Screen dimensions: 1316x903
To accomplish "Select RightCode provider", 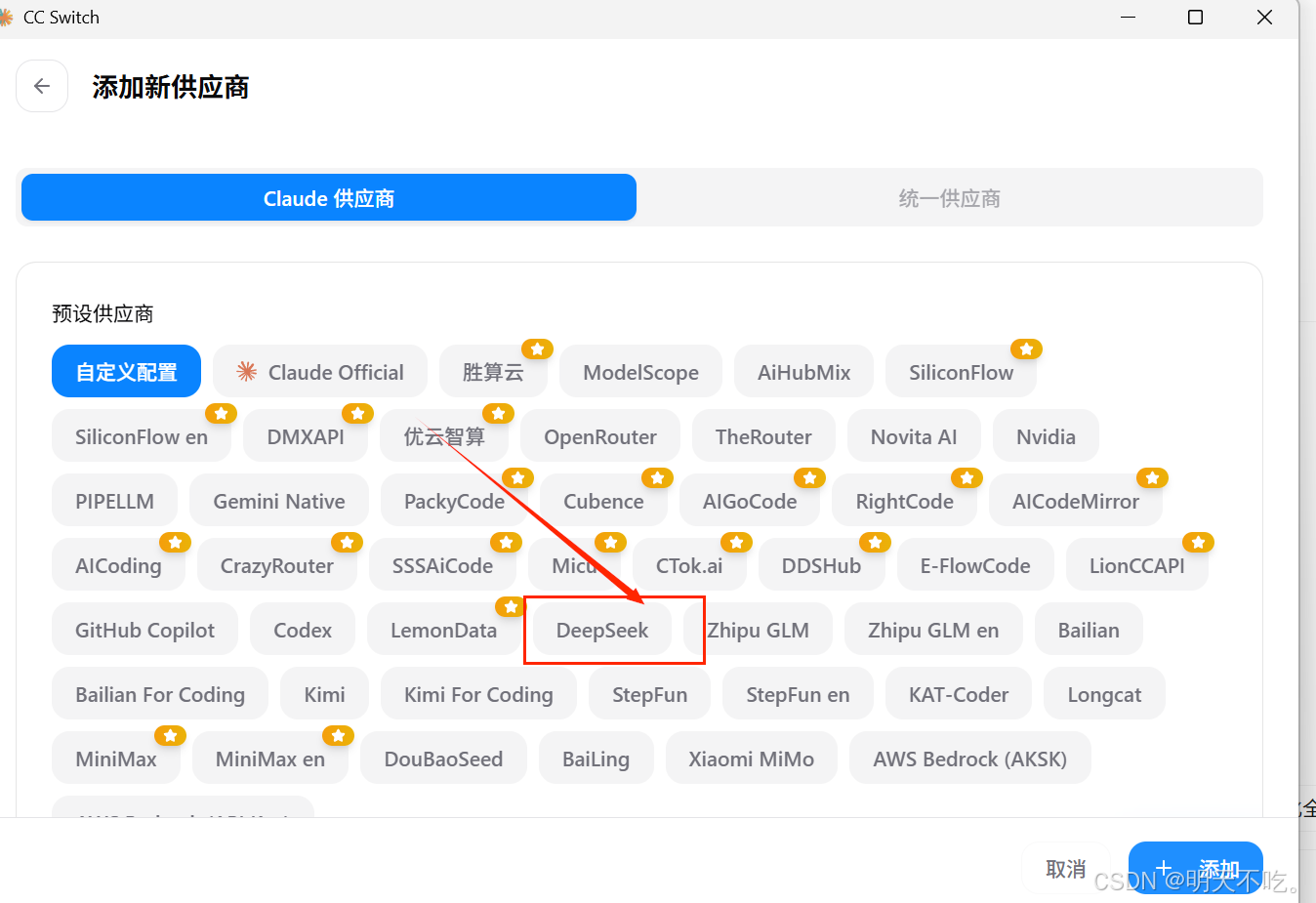I will click(x=905, y=501).
